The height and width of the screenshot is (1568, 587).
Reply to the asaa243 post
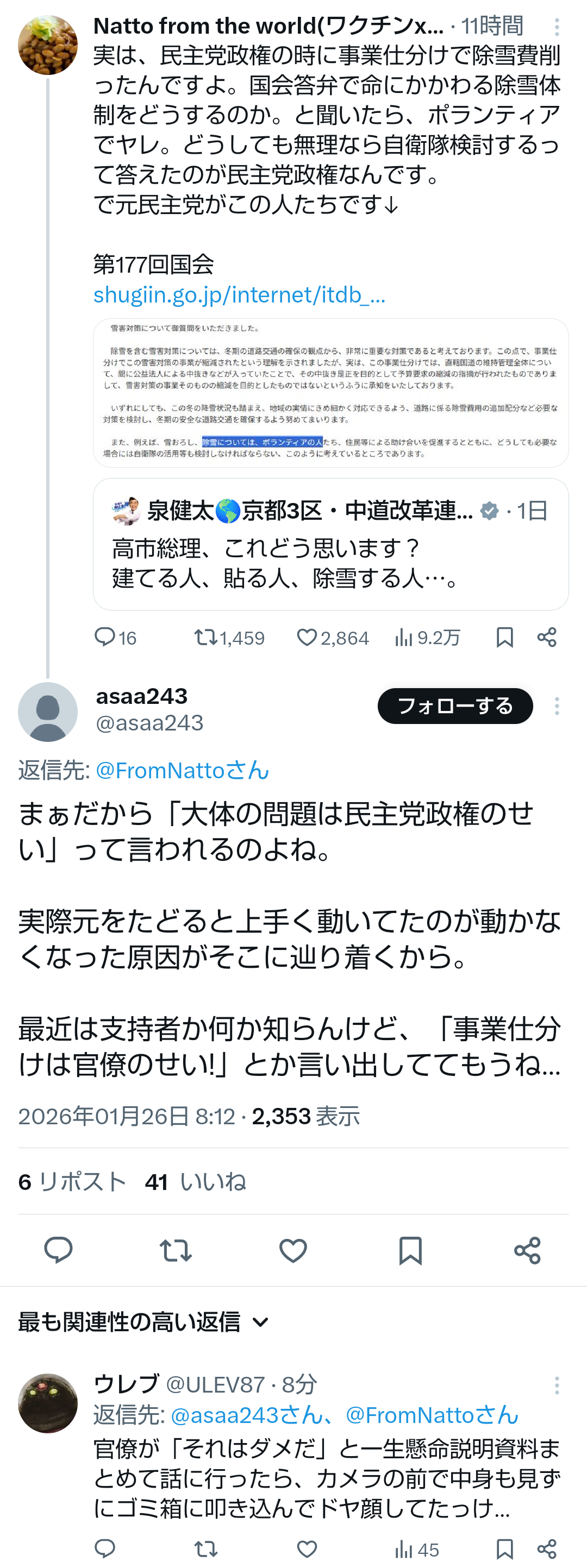(59, 1251)
